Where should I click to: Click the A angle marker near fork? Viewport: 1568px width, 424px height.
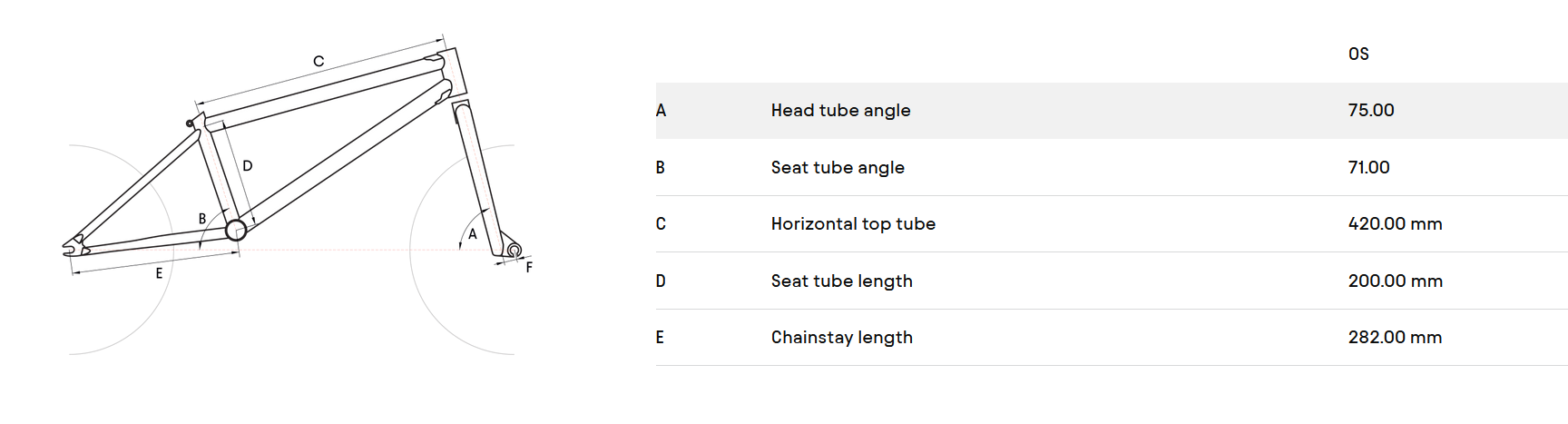472,234
